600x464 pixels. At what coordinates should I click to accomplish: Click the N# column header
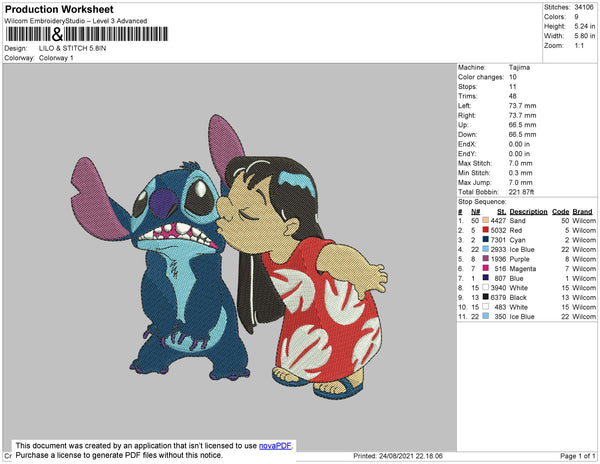tap(477, 212)
